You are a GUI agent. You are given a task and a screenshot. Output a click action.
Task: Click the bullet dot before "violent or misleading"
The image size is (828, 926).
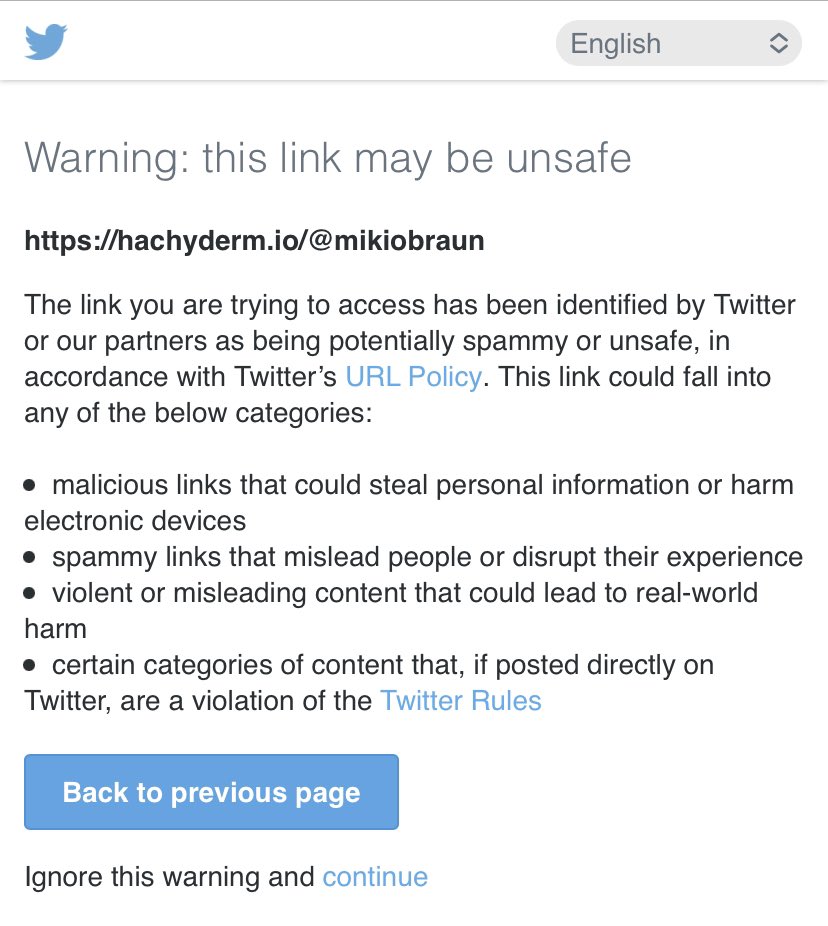click(x=30, y=593)
